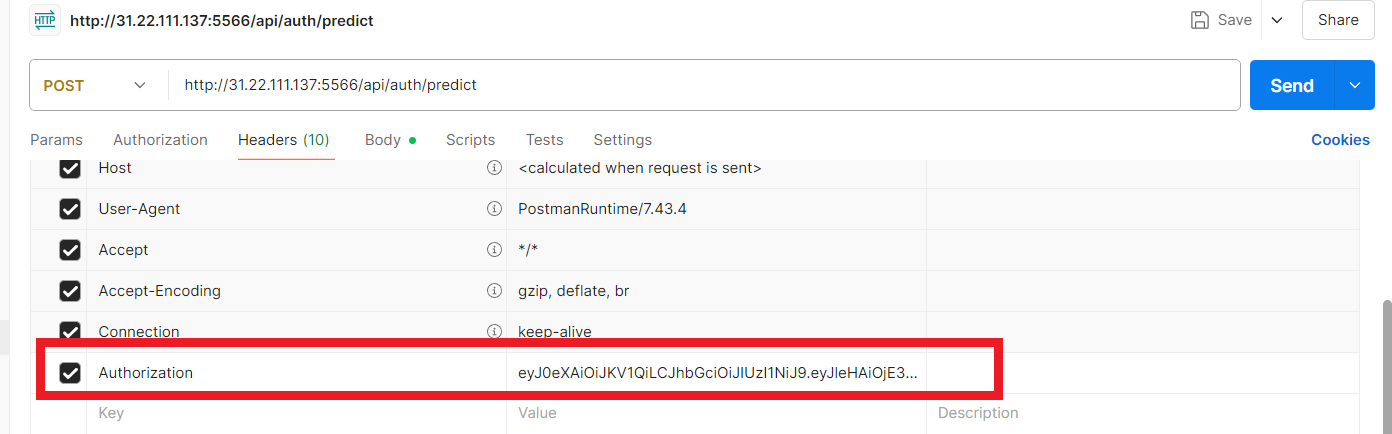This screenshot has height=434, width=1392.
Task: Switch to the Params tab
Action: [56, 140]
